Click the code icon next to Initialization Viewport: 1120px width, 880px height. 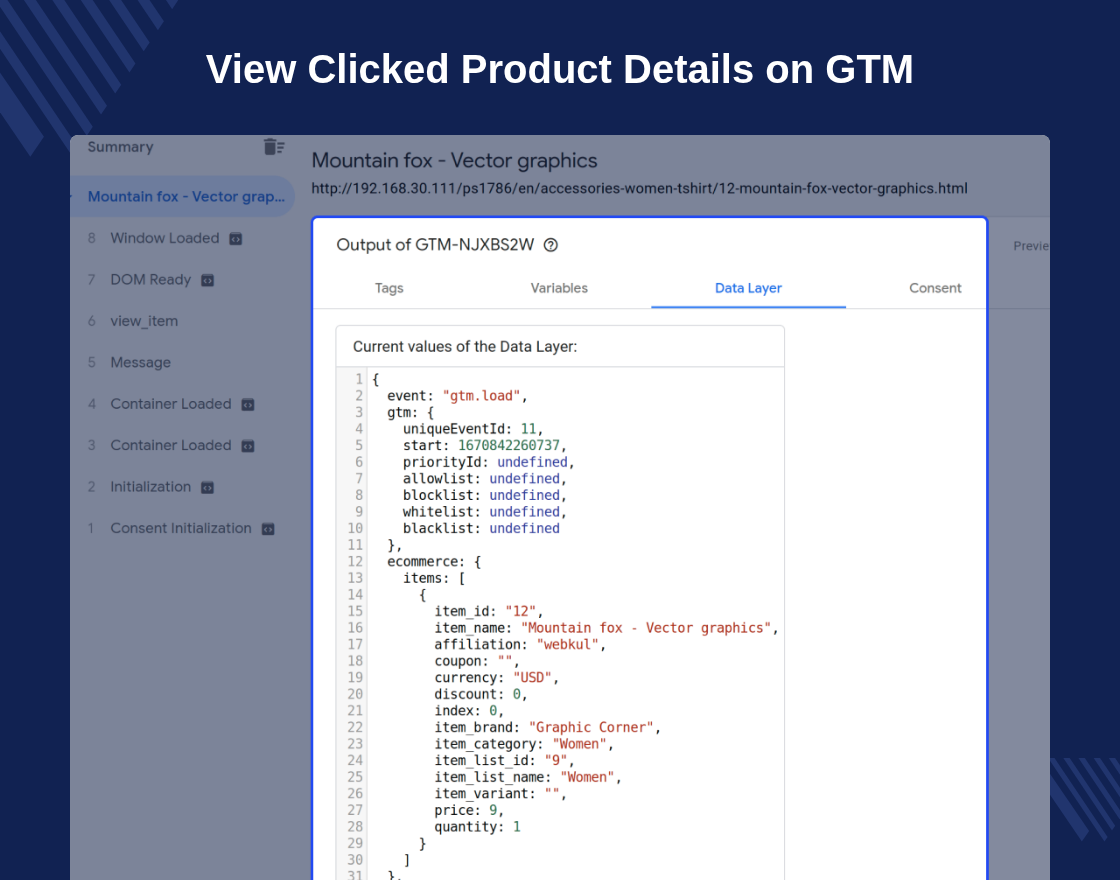(207, 488)
